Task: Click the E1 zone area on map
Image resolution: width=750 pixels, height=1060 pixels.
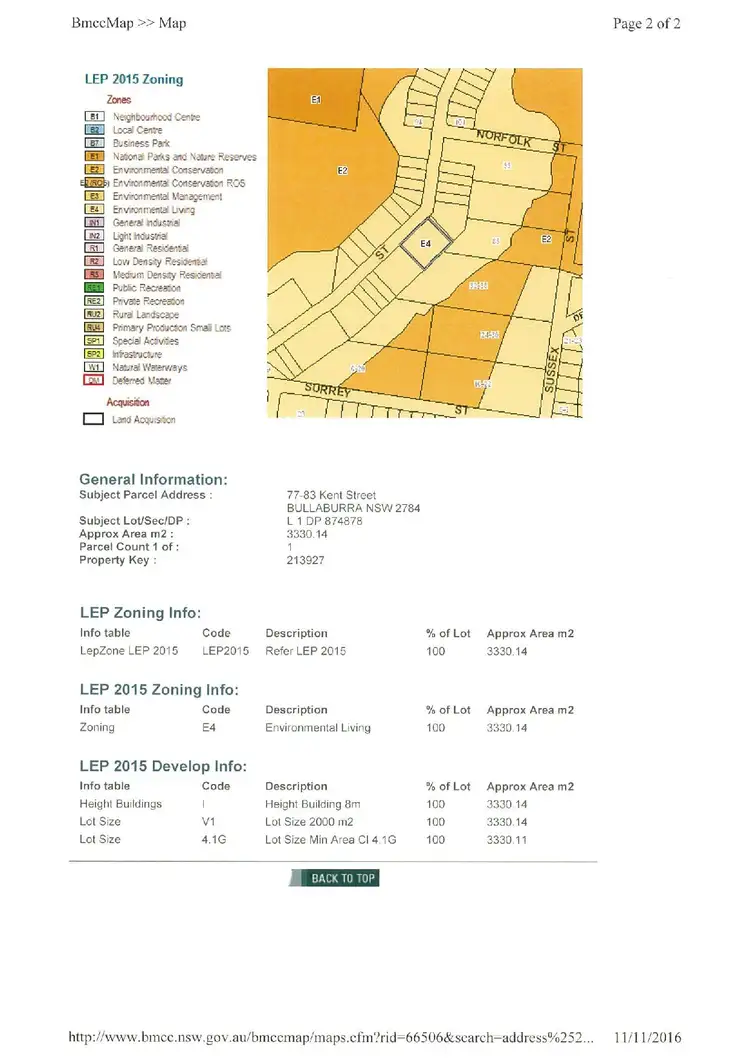Action: [x=316, y=101]
